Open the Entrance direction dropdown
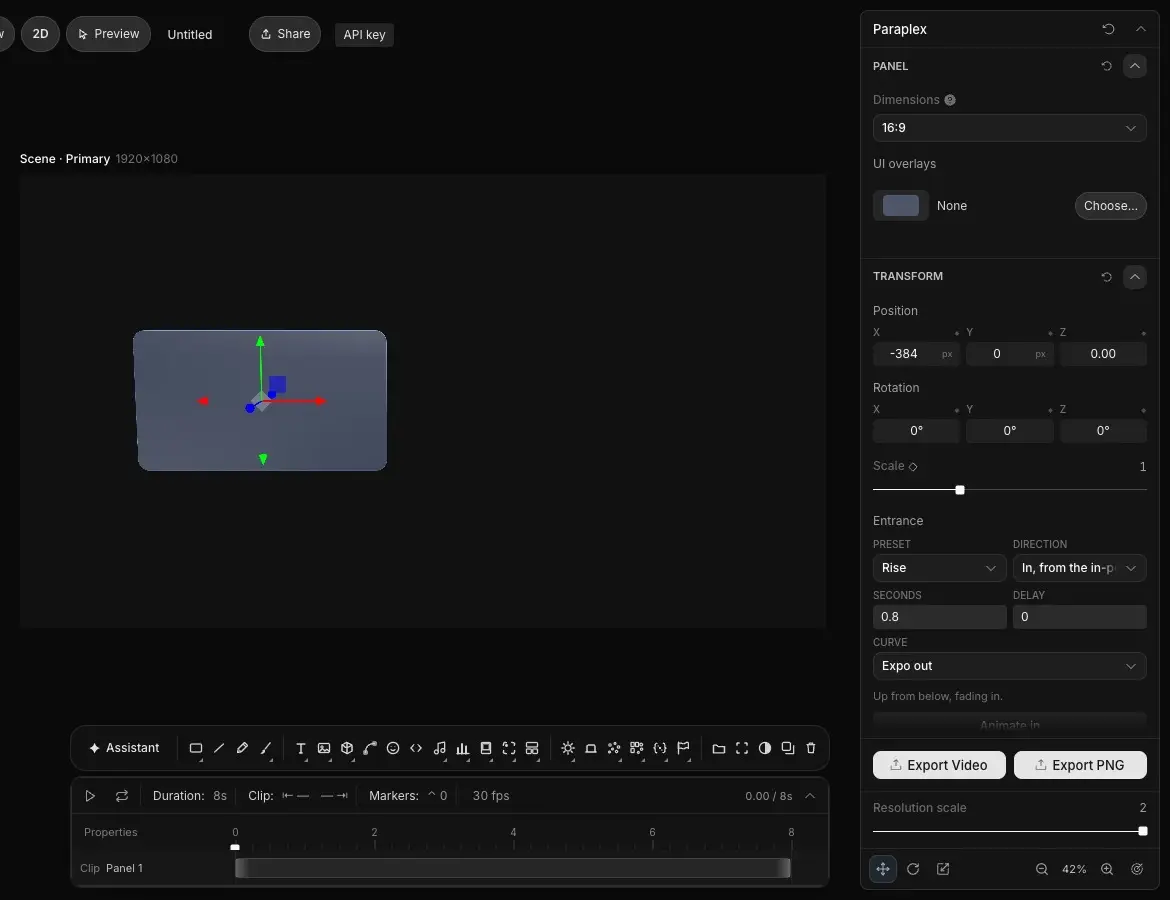The image size is (1170, 900). coord(1079,568)
